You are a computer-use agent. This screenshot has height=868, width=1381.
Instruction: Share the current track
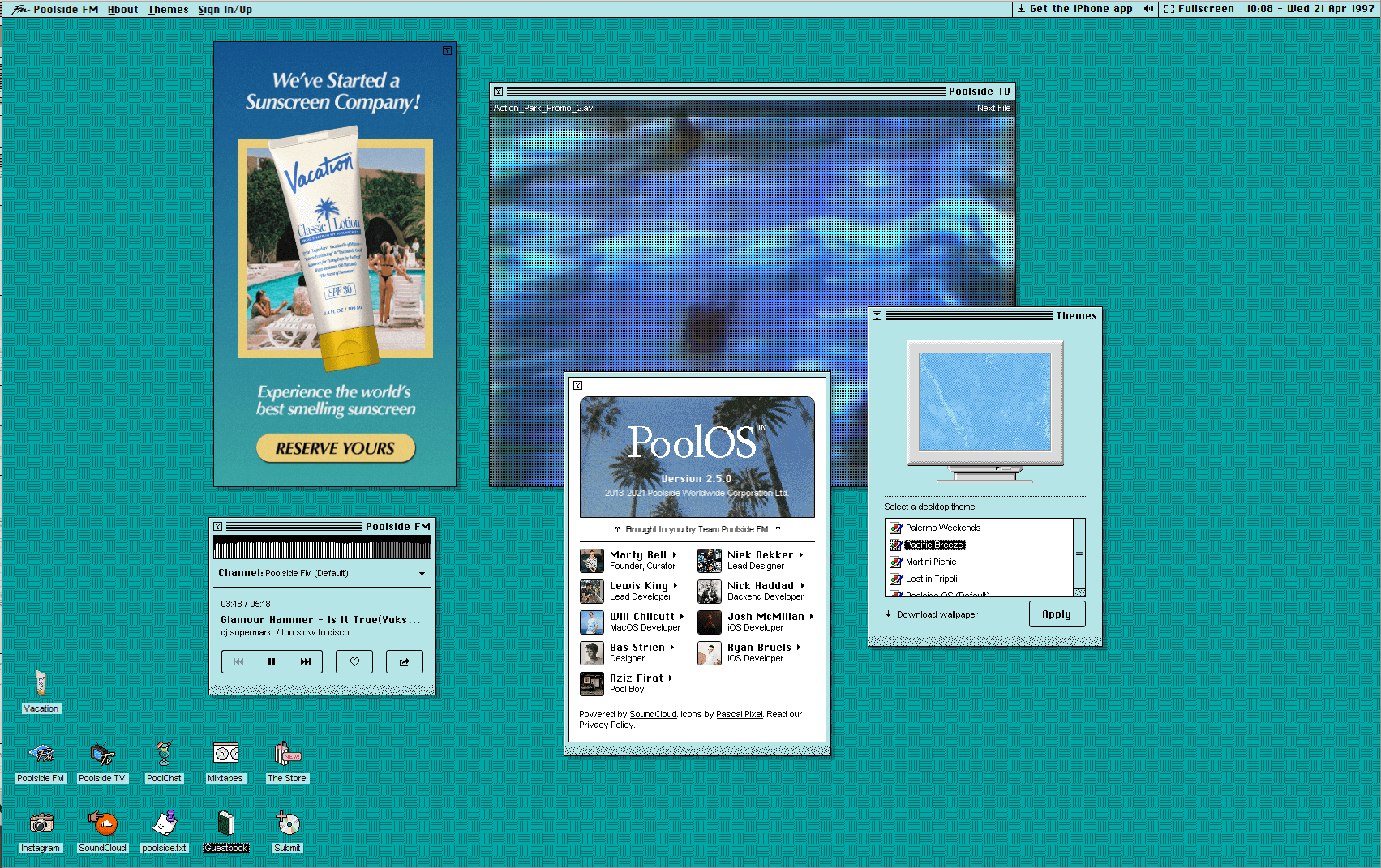(405, 662)
